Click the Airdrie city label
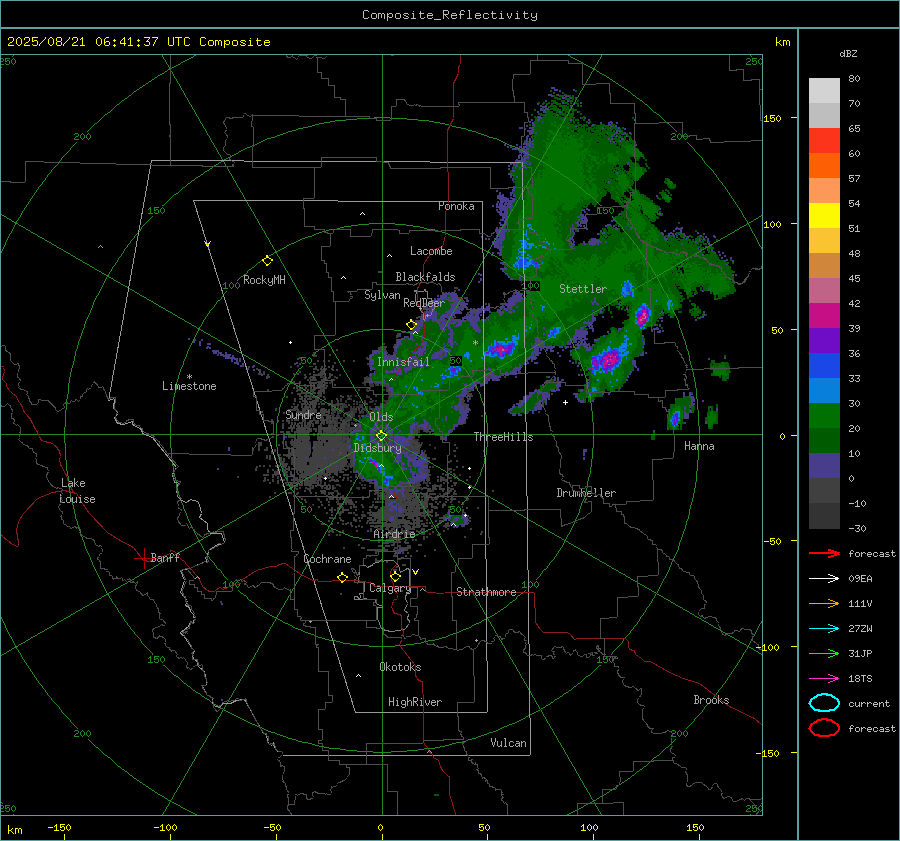Screen dimensions: 900x841 tap(394, 534)
